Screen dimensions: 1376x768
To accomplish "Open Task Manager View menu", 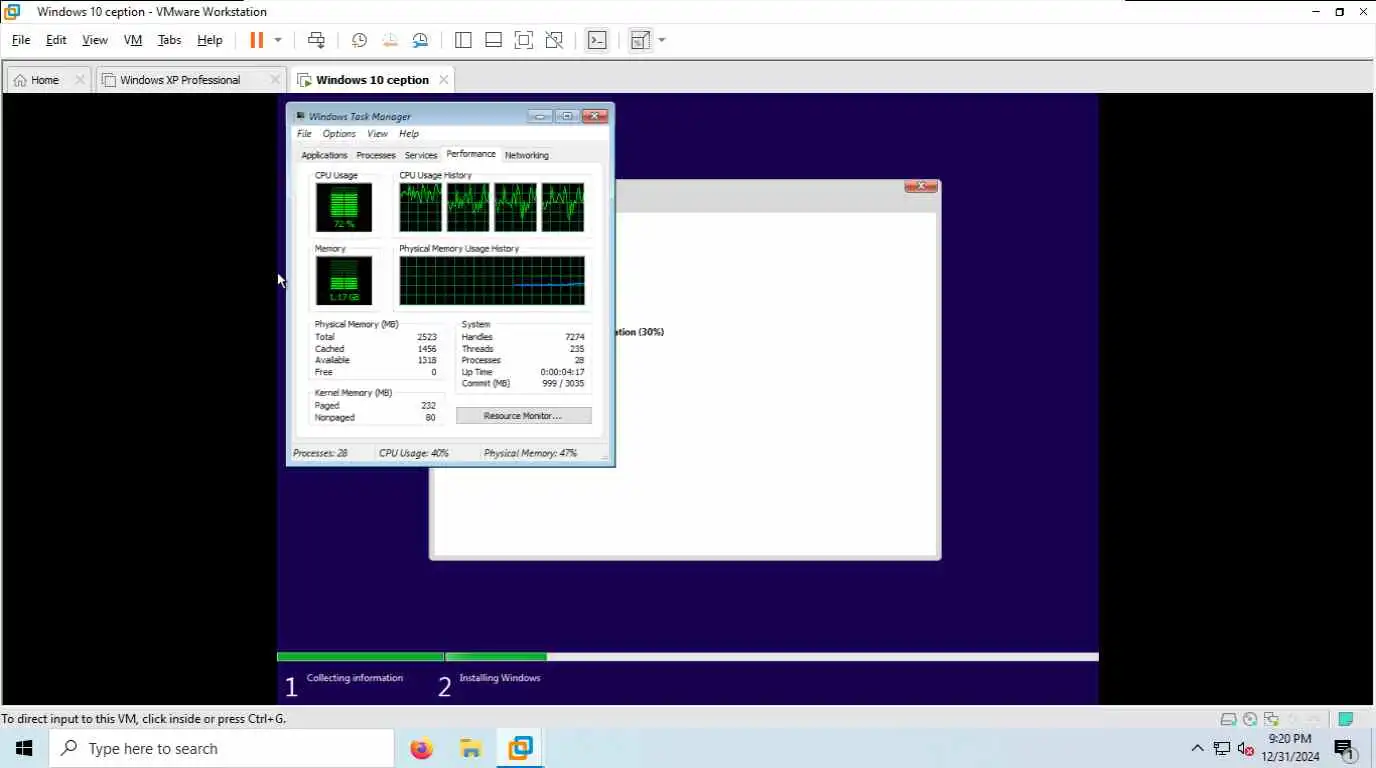I will 377,134.
